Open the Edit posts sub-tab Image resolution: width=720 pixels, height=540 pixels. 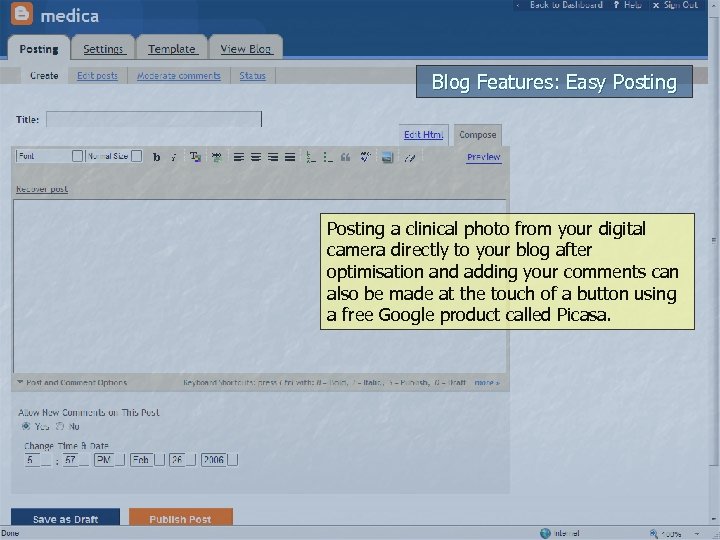(97, 76)
